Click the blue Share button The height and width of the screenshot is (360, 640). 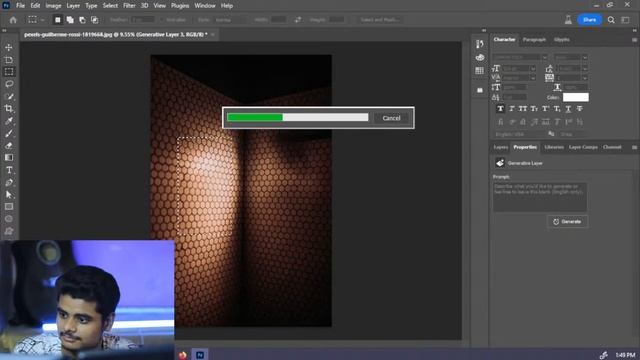(589, 20)
